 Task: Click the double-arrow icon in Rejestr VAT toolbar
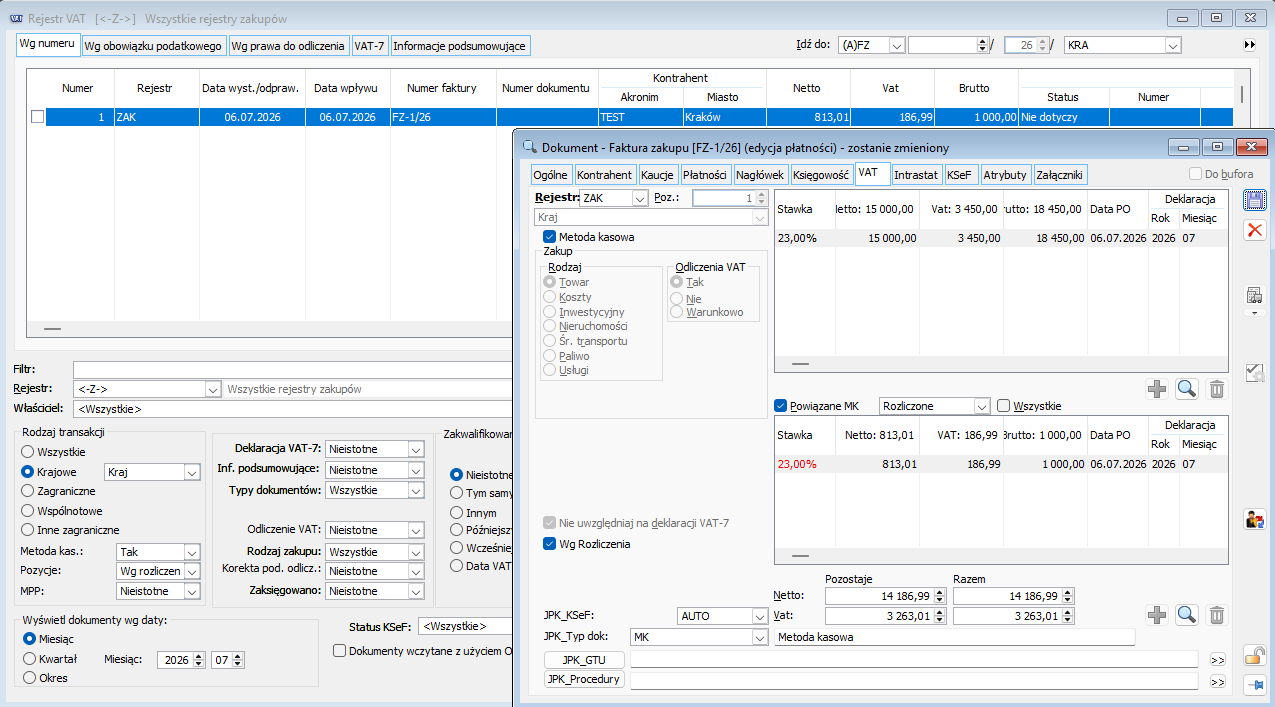point(1249,45)
